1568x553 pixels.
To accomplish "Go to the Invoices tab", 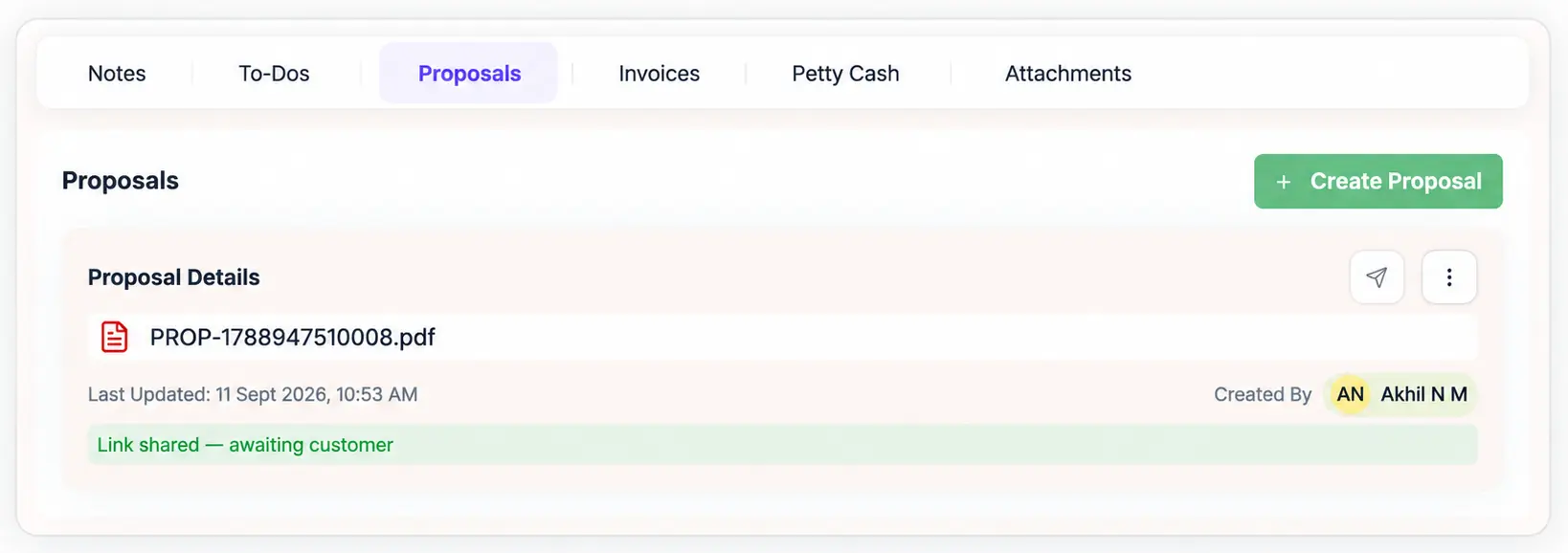I will [659, 74].
